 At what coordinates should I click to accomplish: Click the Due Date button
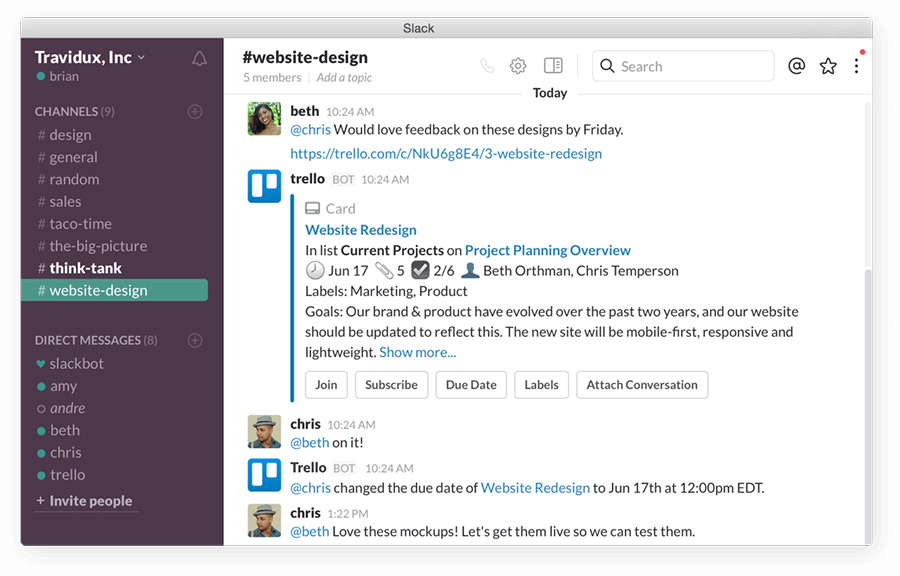(471, 384)
